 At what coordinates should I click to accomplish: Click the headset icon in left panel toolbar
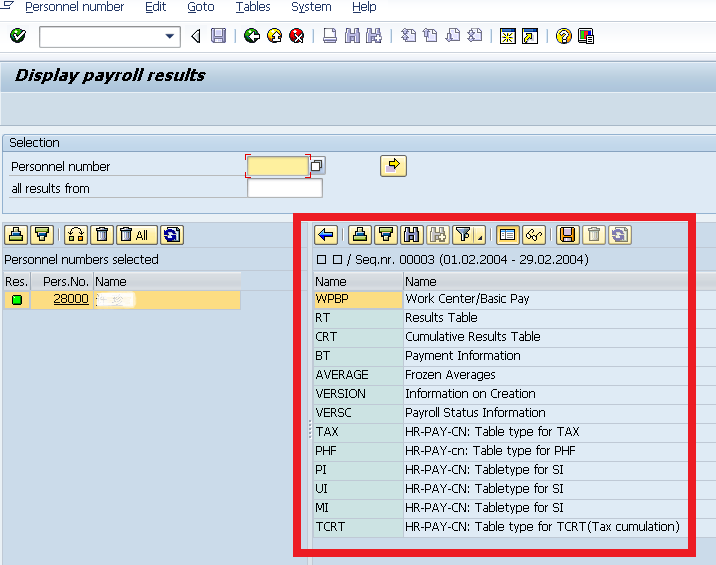(76, 235)
